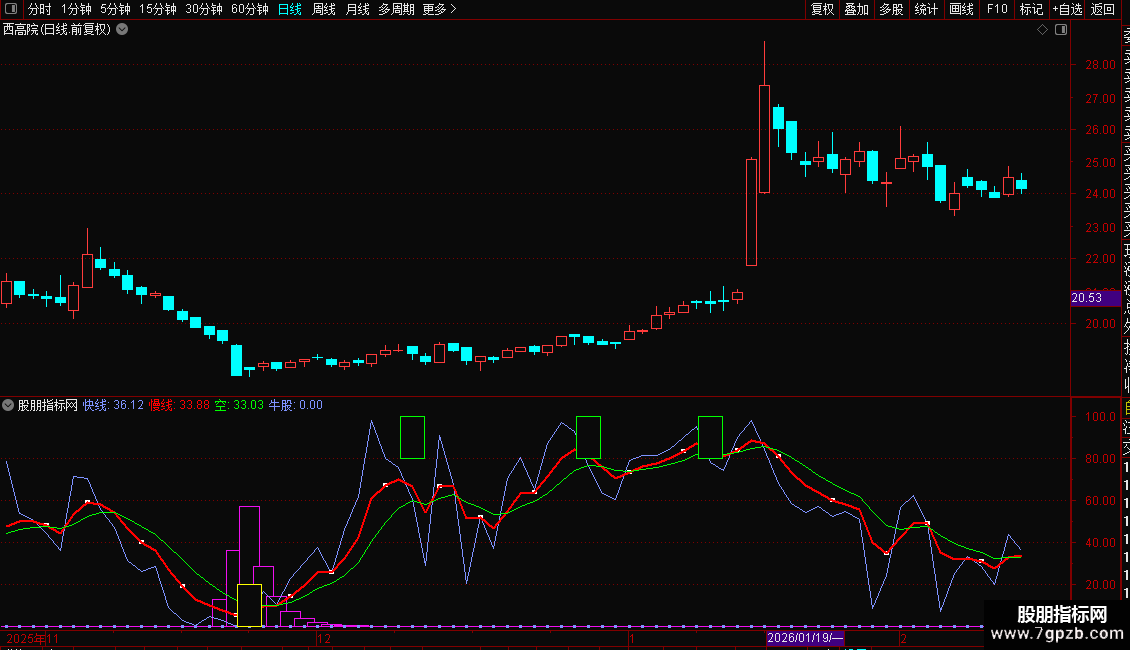Open the 画线 drawing tools

point(961,9)
